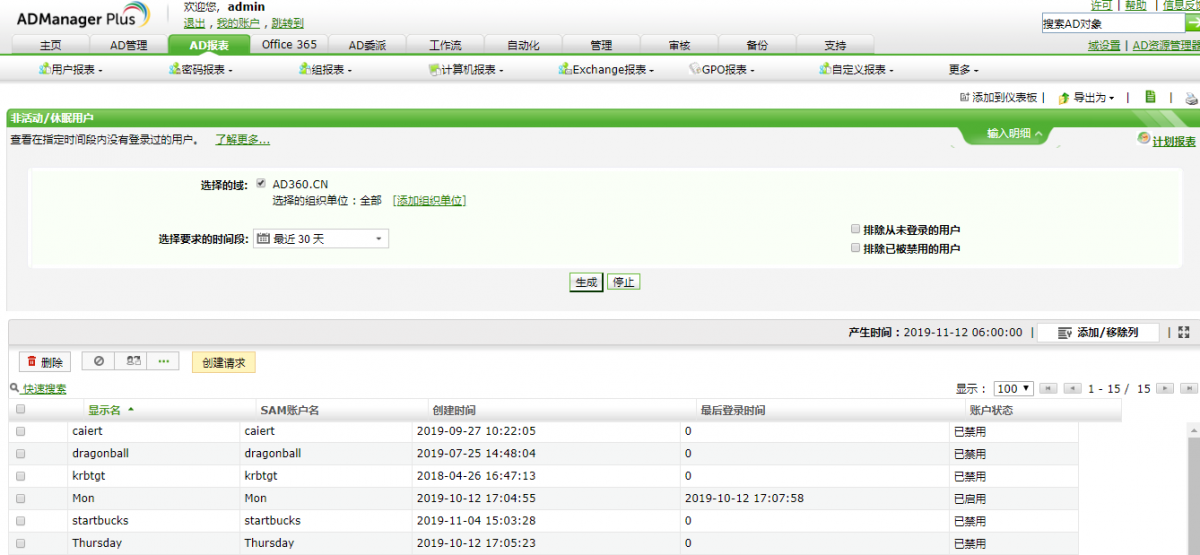This screenshot has width=1200, height=555.
Task: Switch to the 审核 tab
Action: click(680, 45)
